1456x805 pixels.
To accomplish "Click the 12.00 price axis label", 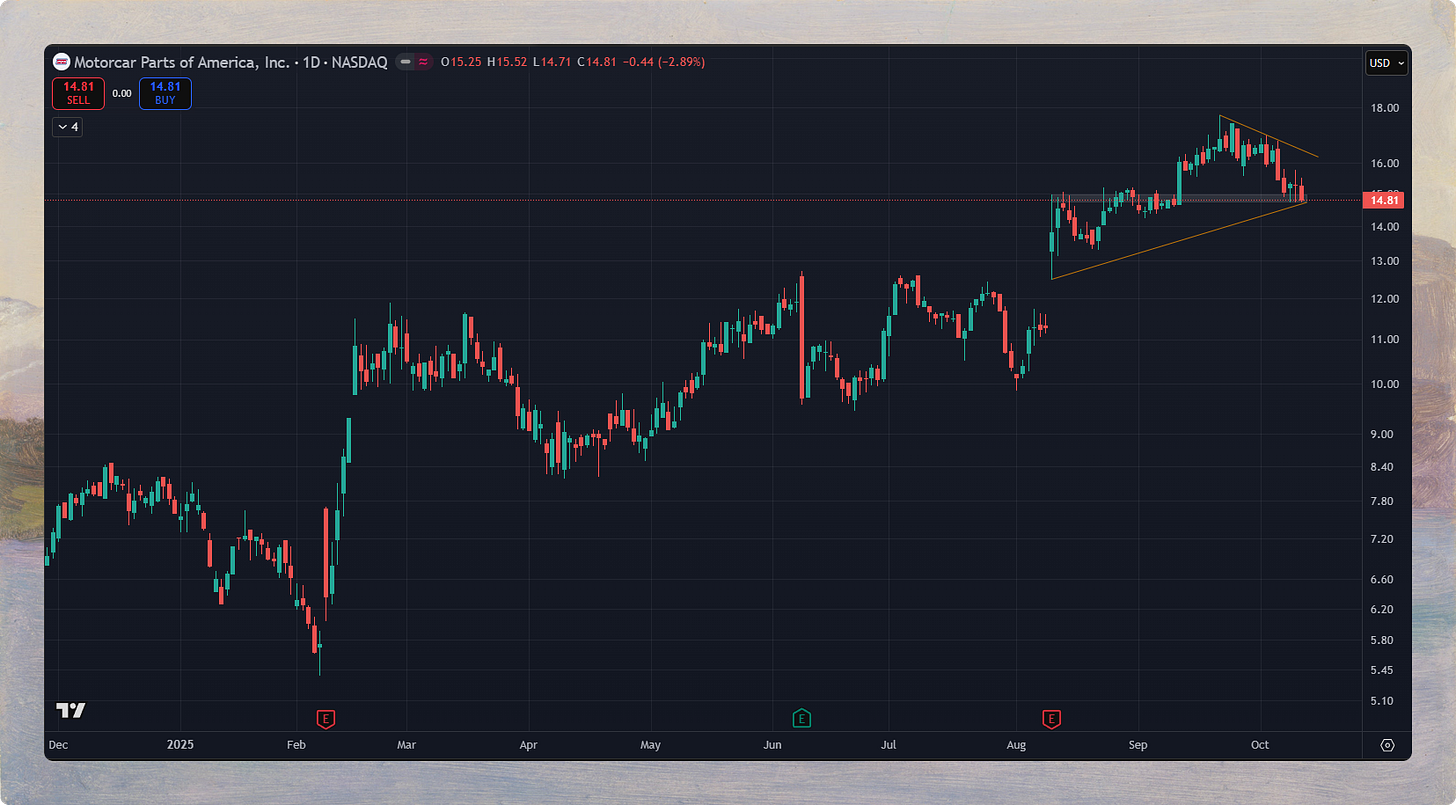I will pyautogui.click(x=1384, y=299).
